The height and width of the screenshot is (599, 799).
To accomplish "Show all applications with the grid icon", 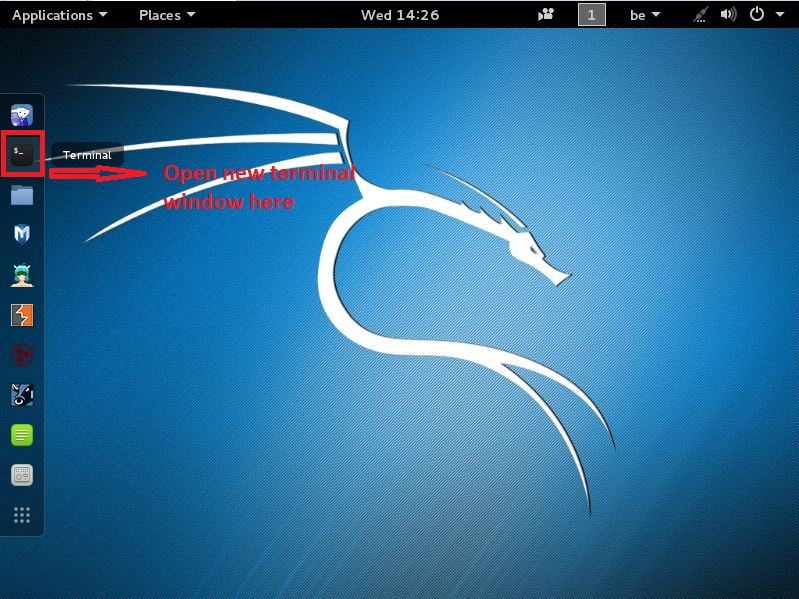I will pos(22,515).
